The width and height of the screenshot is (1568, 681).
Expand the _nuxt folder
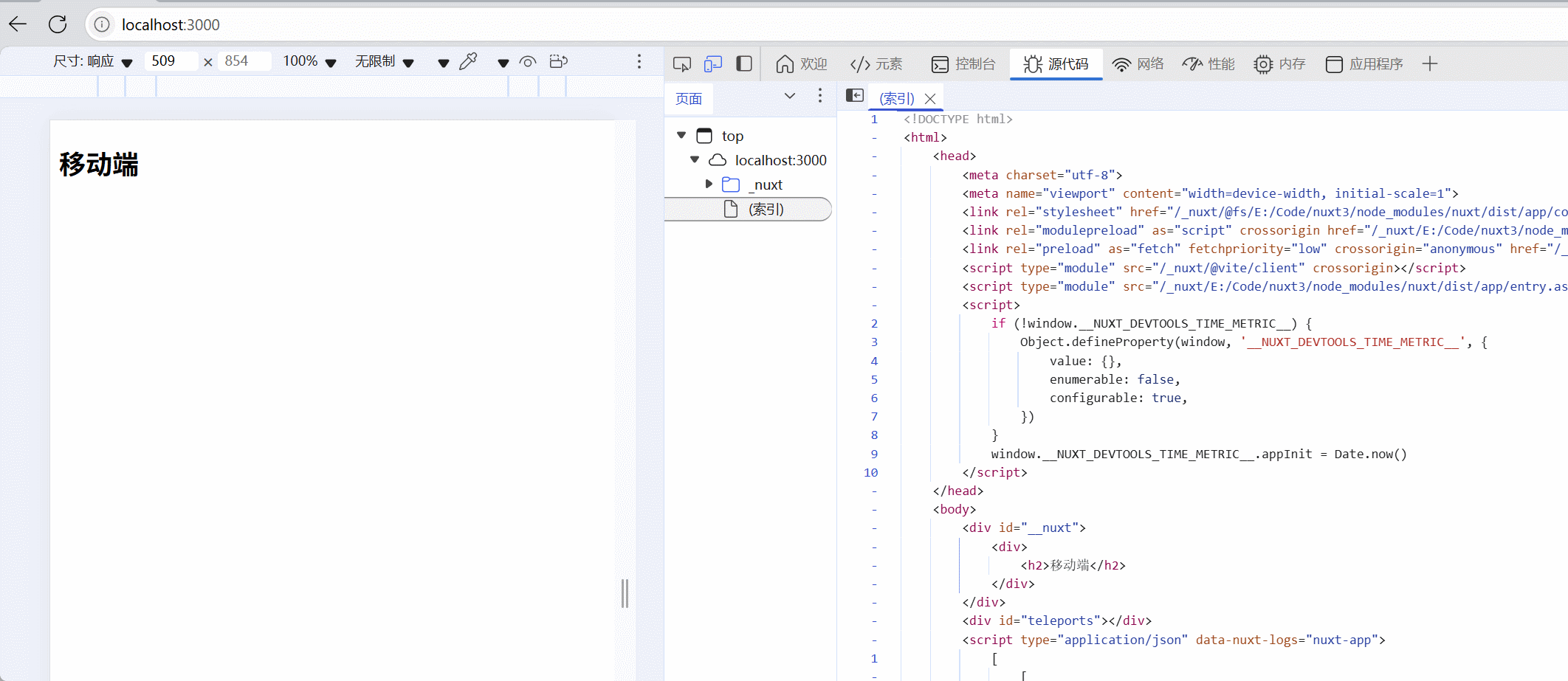click(709, 184)
